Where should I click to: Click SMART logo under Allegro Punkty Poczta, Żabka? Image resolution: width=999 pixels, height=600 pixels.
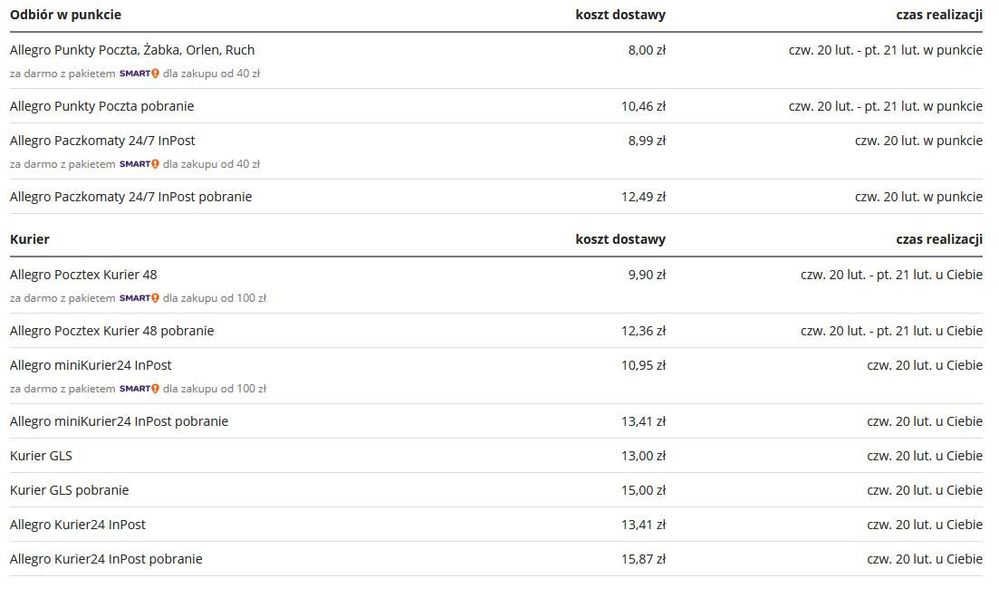(x=139, y=74)
